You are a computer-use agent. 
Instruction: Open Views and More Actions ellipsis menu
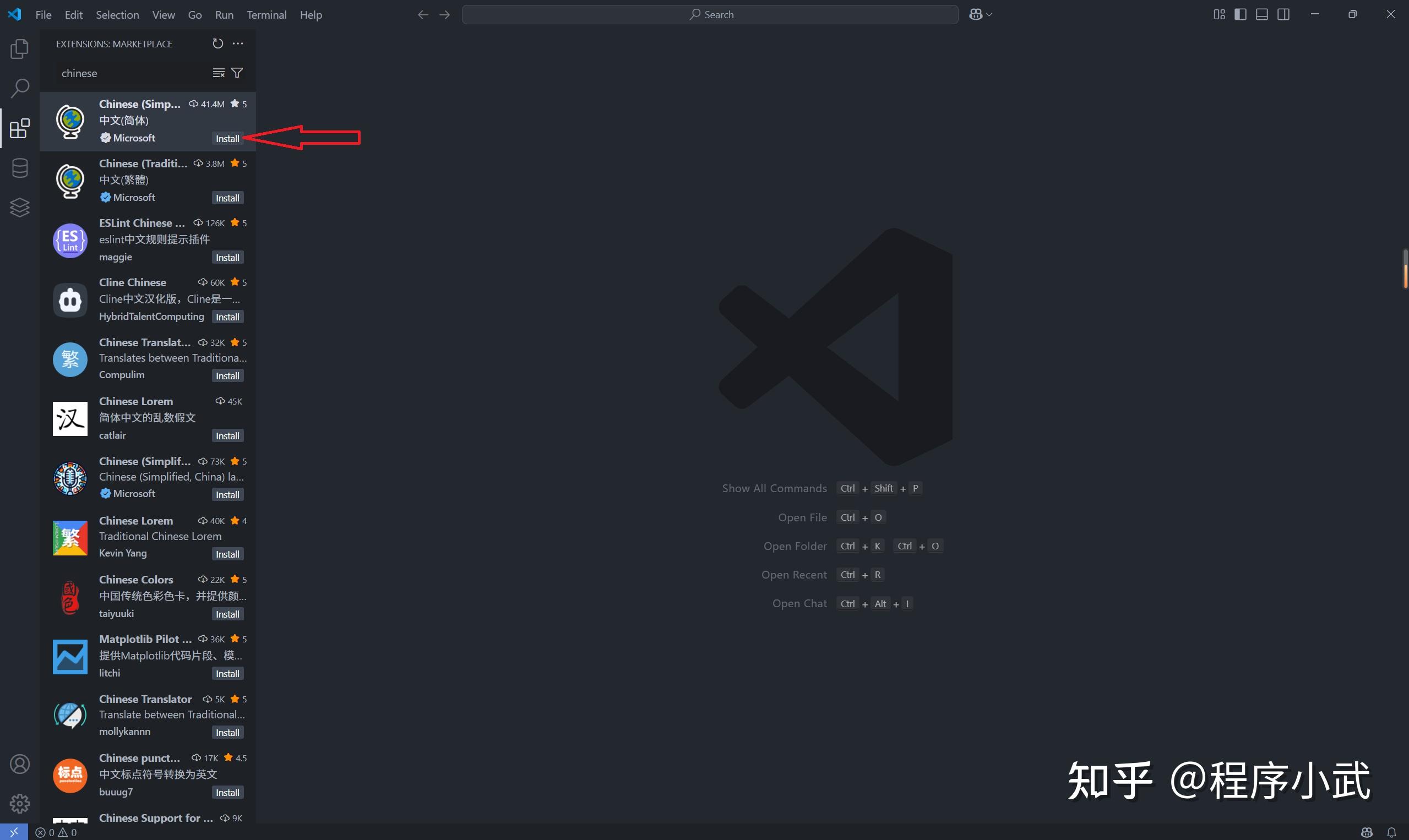pos(238,43)
